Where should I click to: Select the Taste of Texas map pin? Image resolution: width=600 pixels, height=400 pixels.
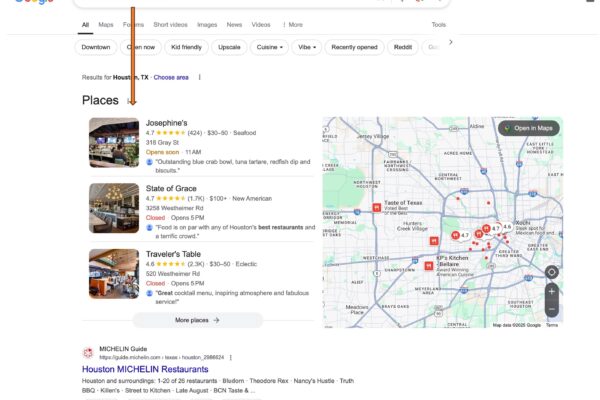pos(377,207)
